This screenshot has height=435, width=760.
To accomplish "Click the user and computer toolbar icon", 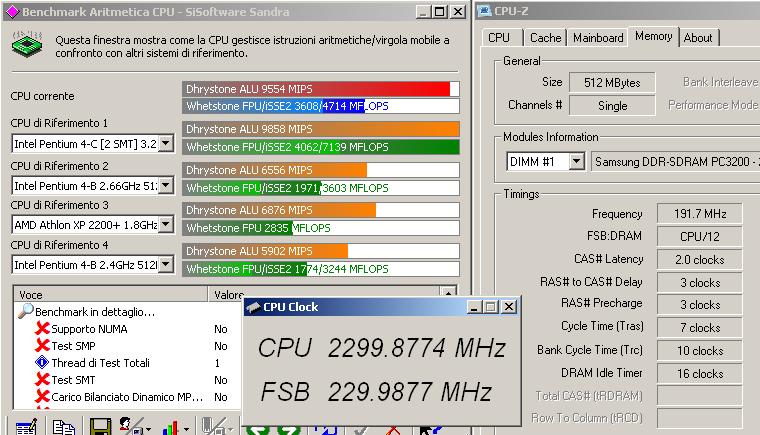I will tap(131, 426).
